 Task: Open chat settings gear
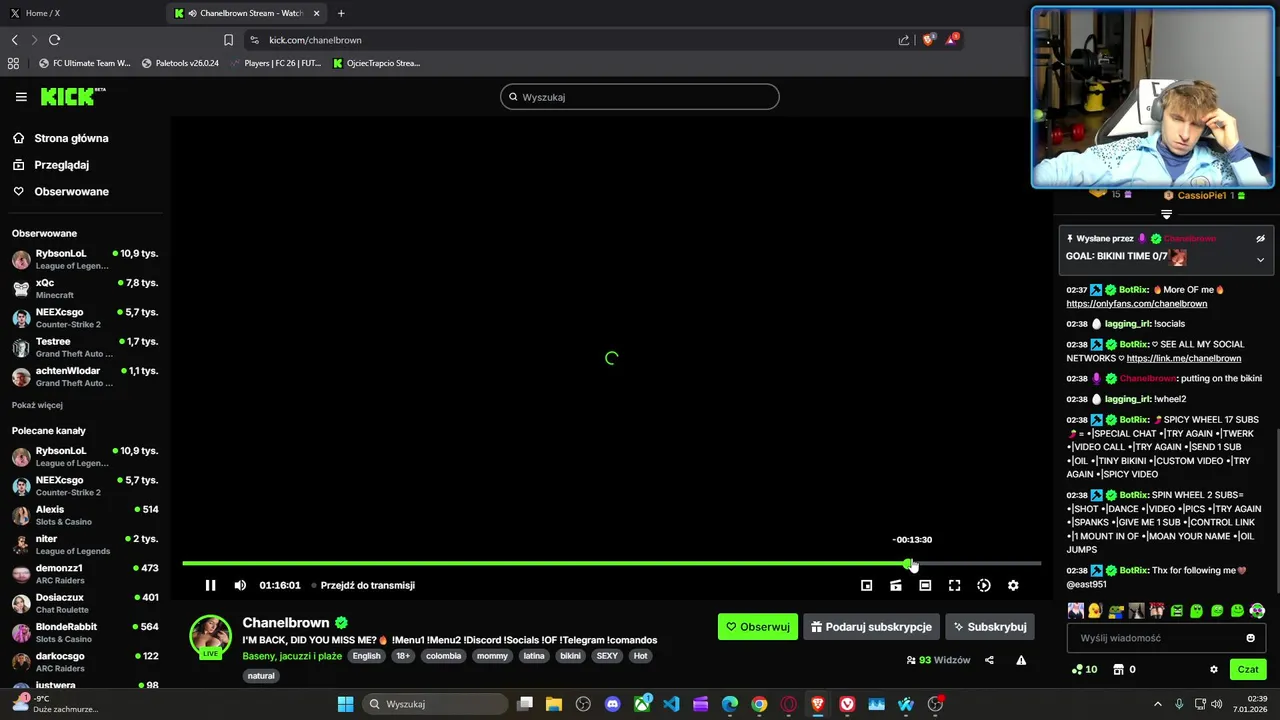[x=1214, y=670]
